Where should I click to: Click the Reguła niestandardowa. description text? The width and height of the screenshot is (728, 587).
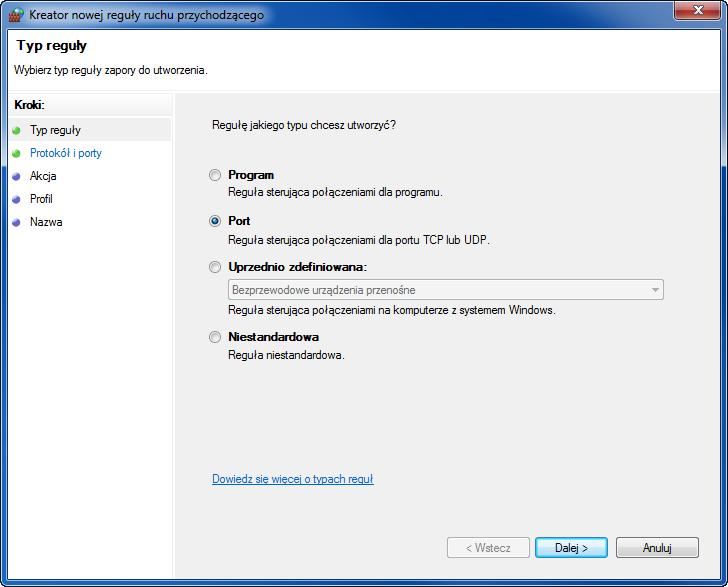(286, 355)
